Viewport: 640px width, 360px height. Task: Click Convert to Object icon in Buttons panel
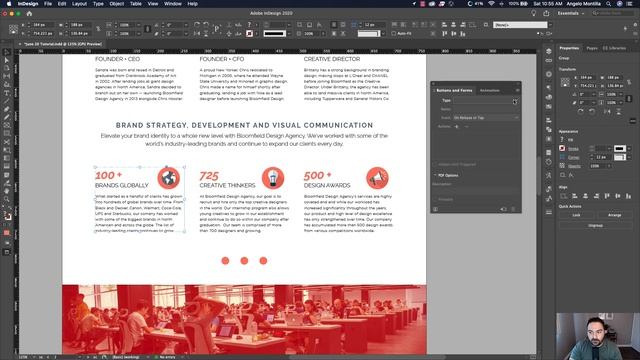[x=503, y=209]
